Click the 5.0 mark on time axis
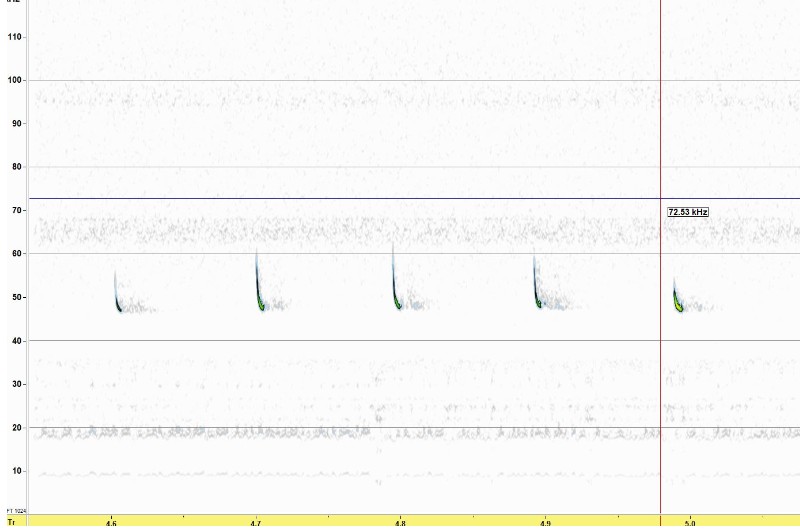800x532 pixels. pyautogui.click(x=690, y=523)
